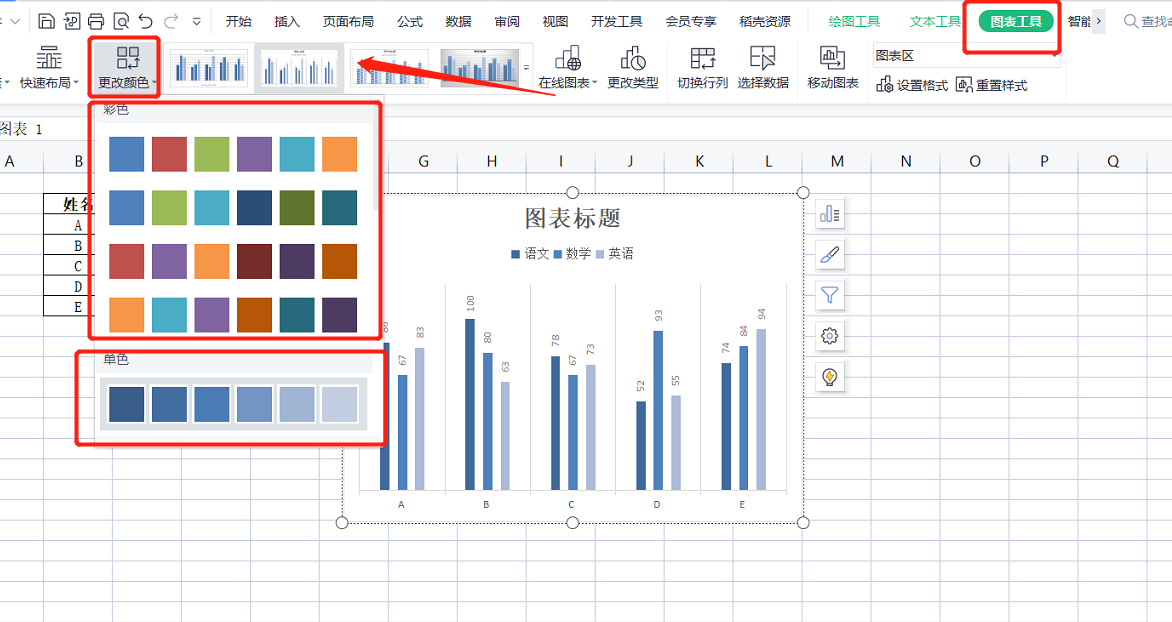The image size is (1172, 622).
Task: Switch to the 视图 tab
Action: point(555,22)
